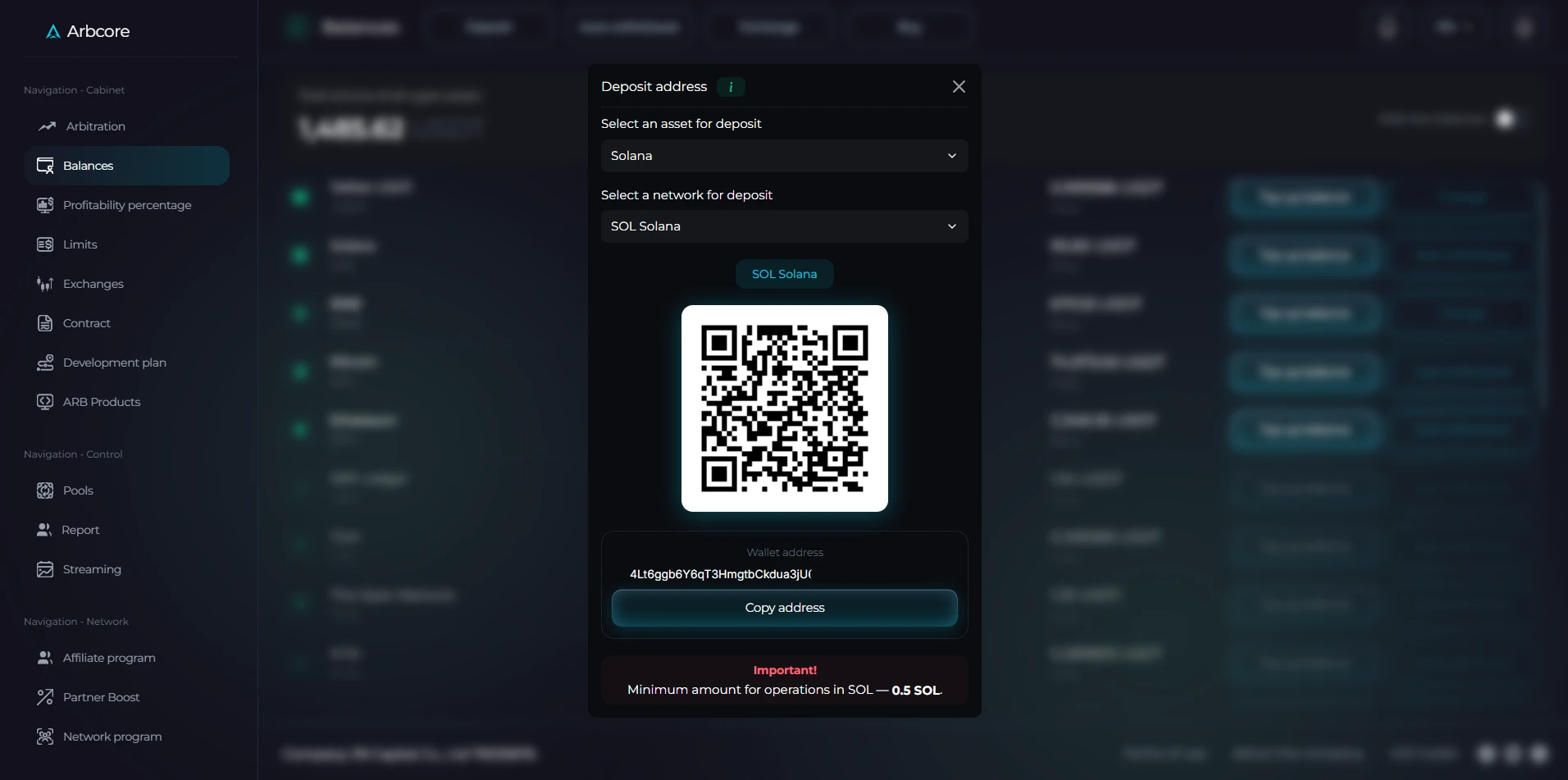The height and width of the screenshot is (780, 1568).
Task: Click the Arbcore logo icon
Action: coord(53,31)
